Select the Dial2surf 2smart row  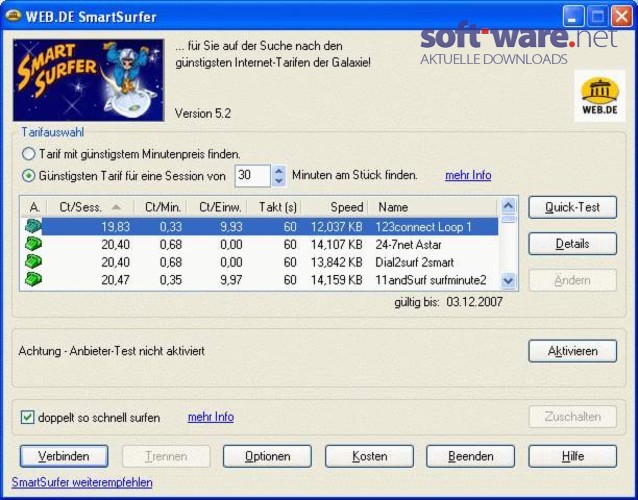point(261,262)
